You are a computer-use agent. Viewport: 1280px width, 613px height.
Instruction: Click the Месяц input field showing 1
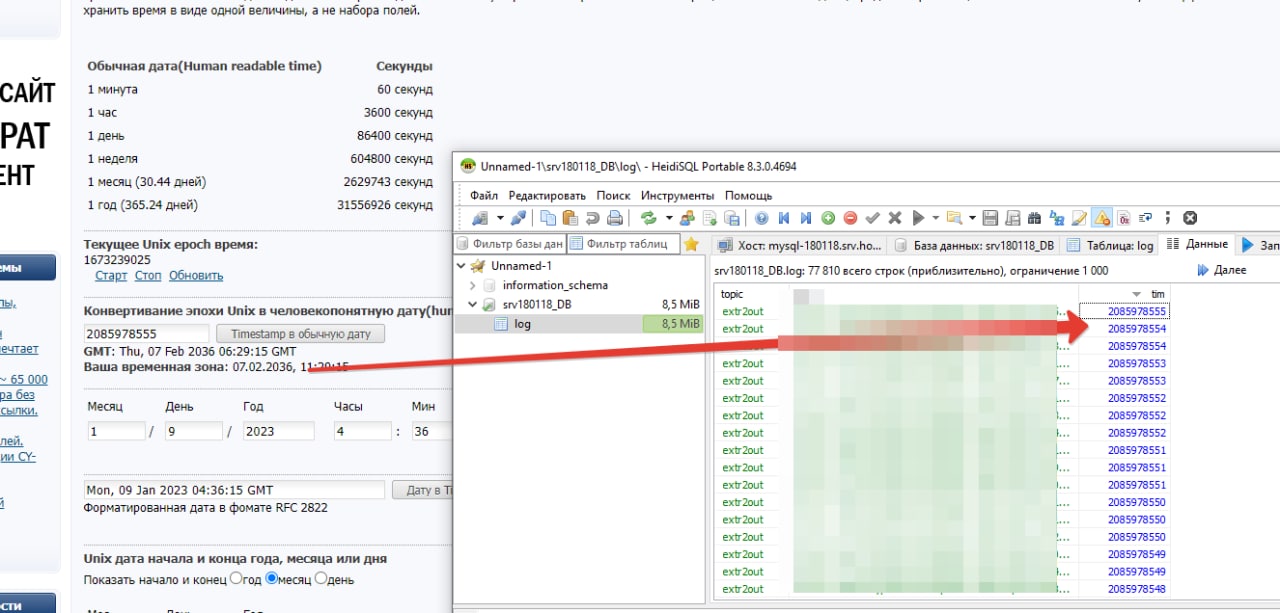[x=116, y=431]
